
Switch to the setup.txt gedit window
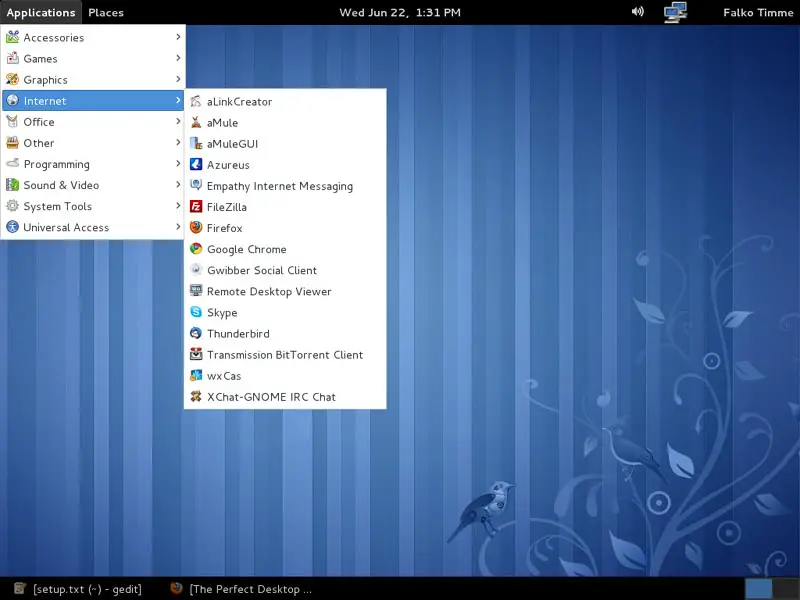tap(78, 589)
